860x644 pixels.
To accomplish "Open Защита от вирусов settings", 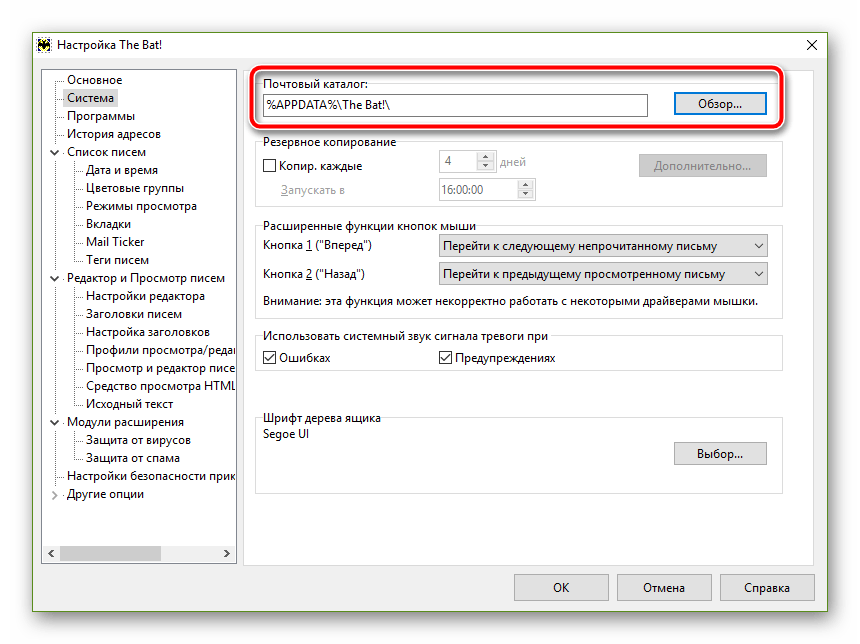I will pos(138,440).
